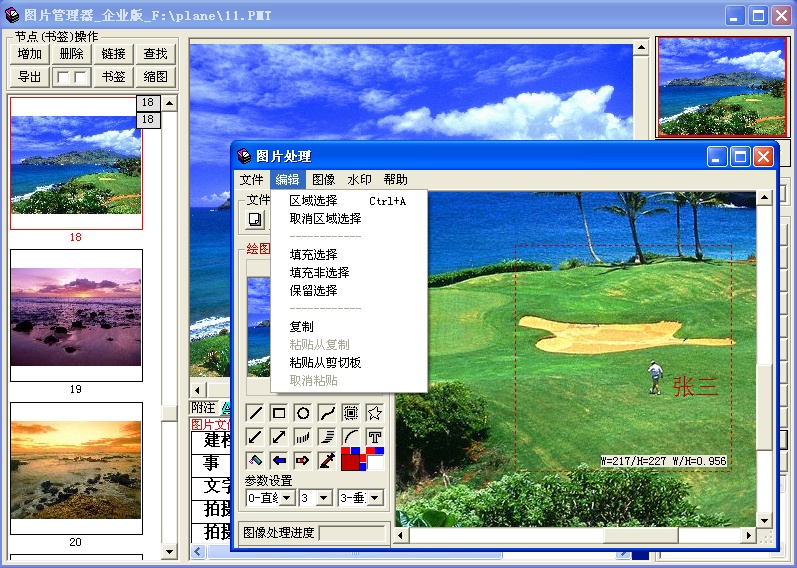Click the 增加 add node button
This screenshot has width=797, height=568.
30,54
